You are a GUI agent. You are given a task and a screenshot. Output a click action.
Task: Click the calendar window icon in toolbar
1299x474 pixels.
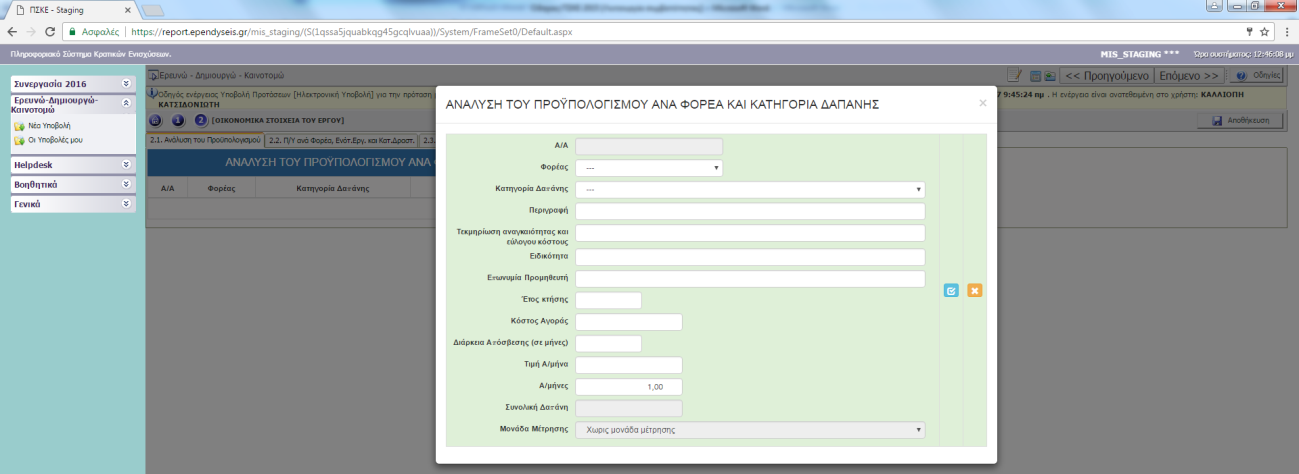(x=1035, y=75)
